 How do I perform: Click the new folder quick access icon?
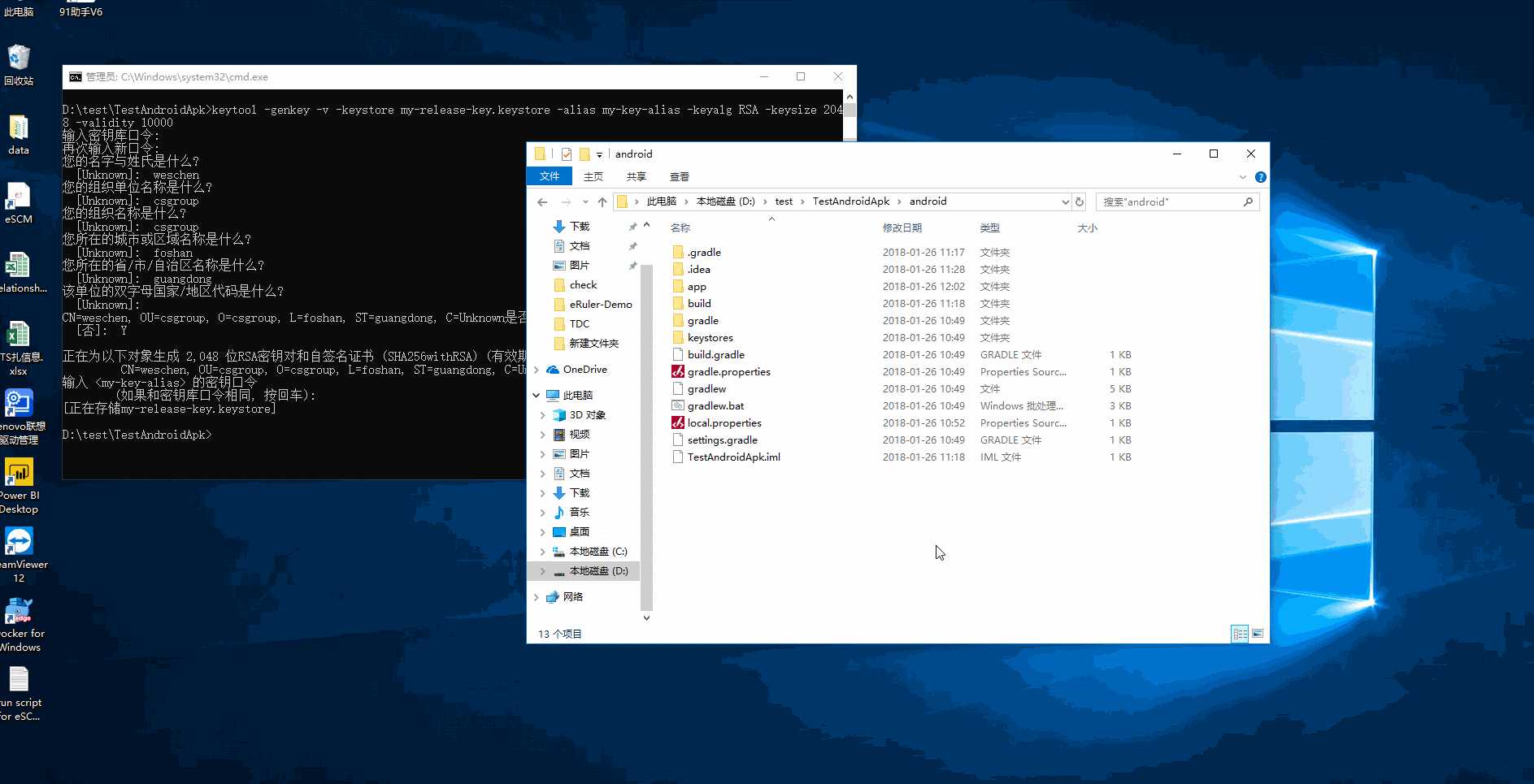(x=584, y=154)
